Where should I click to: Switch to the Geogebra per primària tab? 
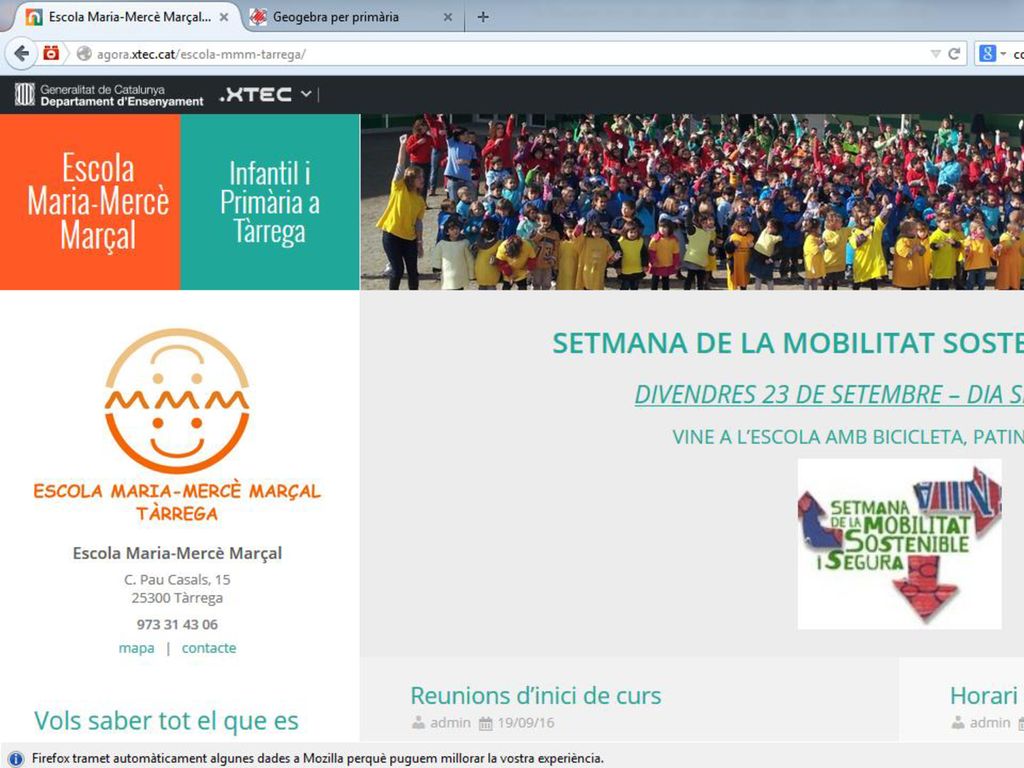[353, 17]
